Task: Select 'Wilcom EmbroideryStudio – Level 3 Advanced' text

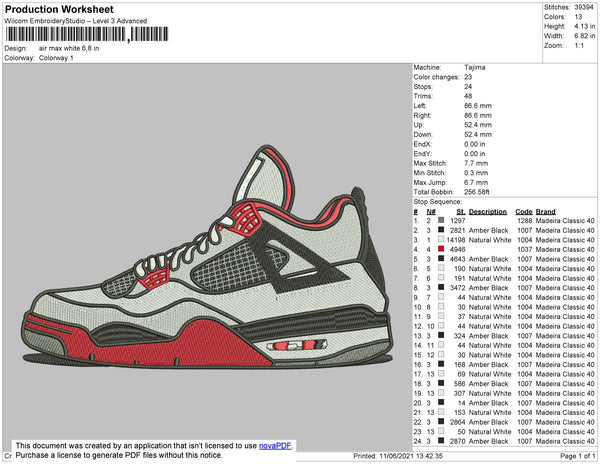Action: coord(76,21)
